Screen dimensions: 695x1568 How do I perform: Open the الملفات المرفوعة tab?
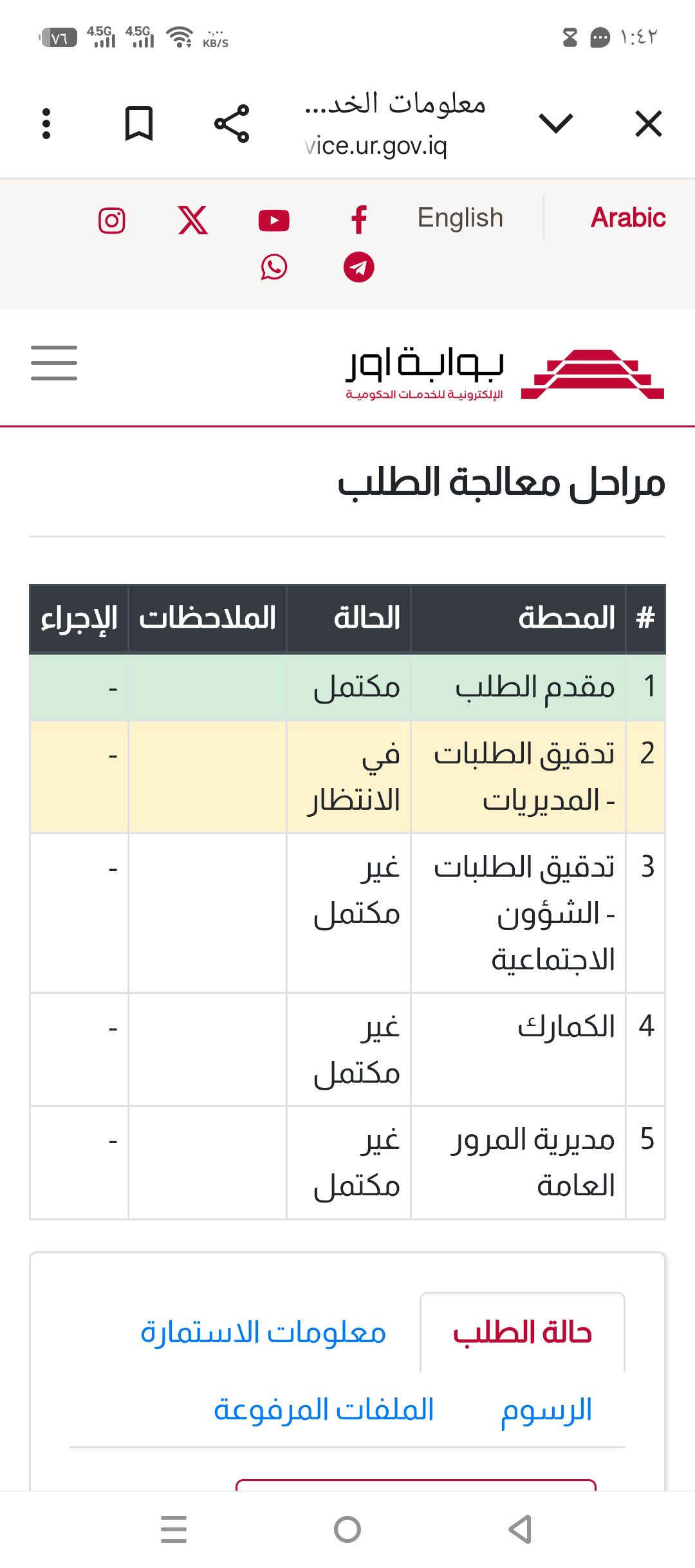tap(324, 1410)
